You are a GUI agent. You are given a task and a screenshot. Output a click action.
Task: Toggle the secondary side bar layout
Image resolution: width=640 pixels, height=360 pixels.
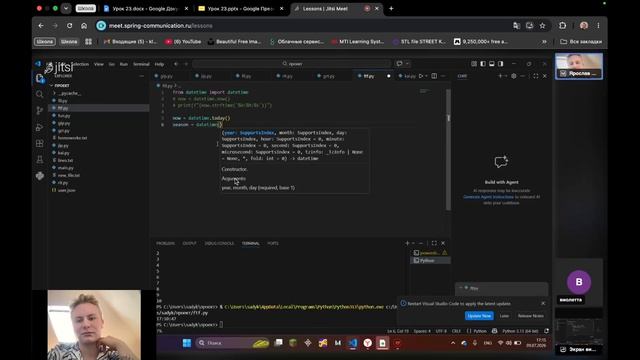(501, 64)
